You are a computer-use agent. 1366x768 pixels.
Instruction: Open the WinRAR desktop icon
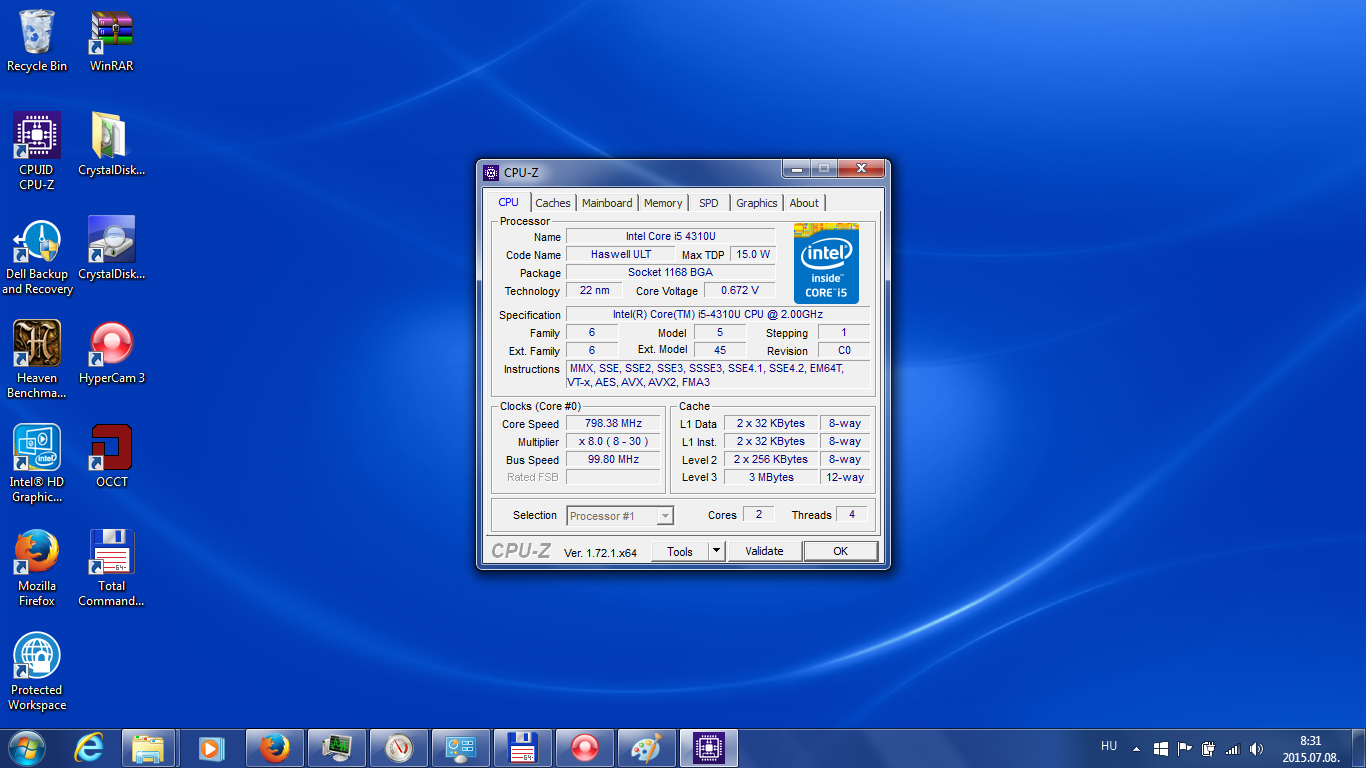click(x=111, y=34)
